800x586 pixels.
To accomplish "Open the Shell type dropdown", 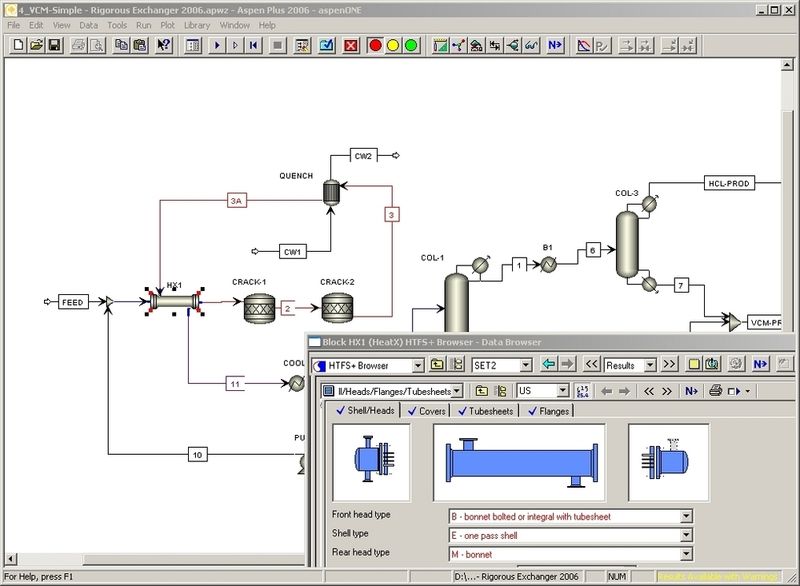I will click(688, 533).
